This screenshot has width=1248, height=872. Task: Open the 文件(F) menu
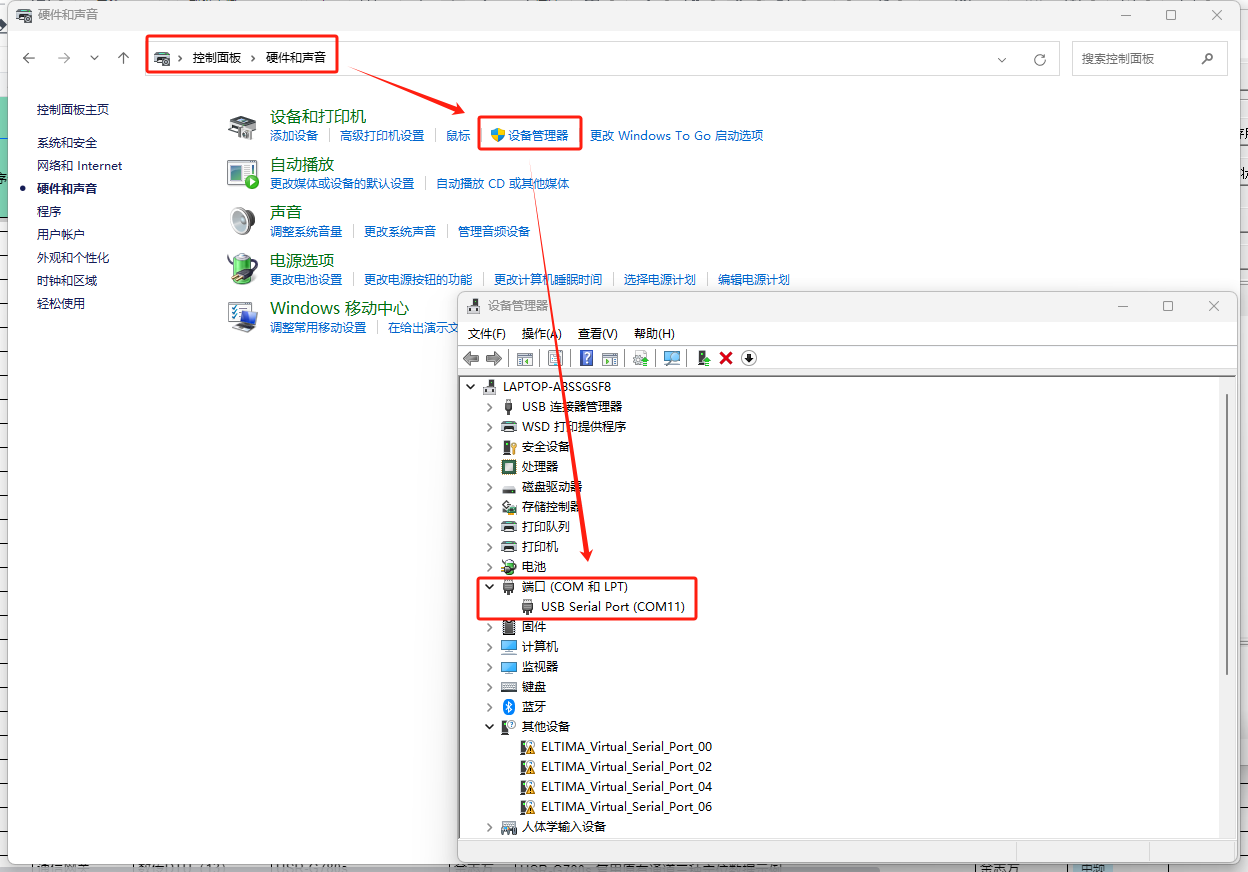487,333
